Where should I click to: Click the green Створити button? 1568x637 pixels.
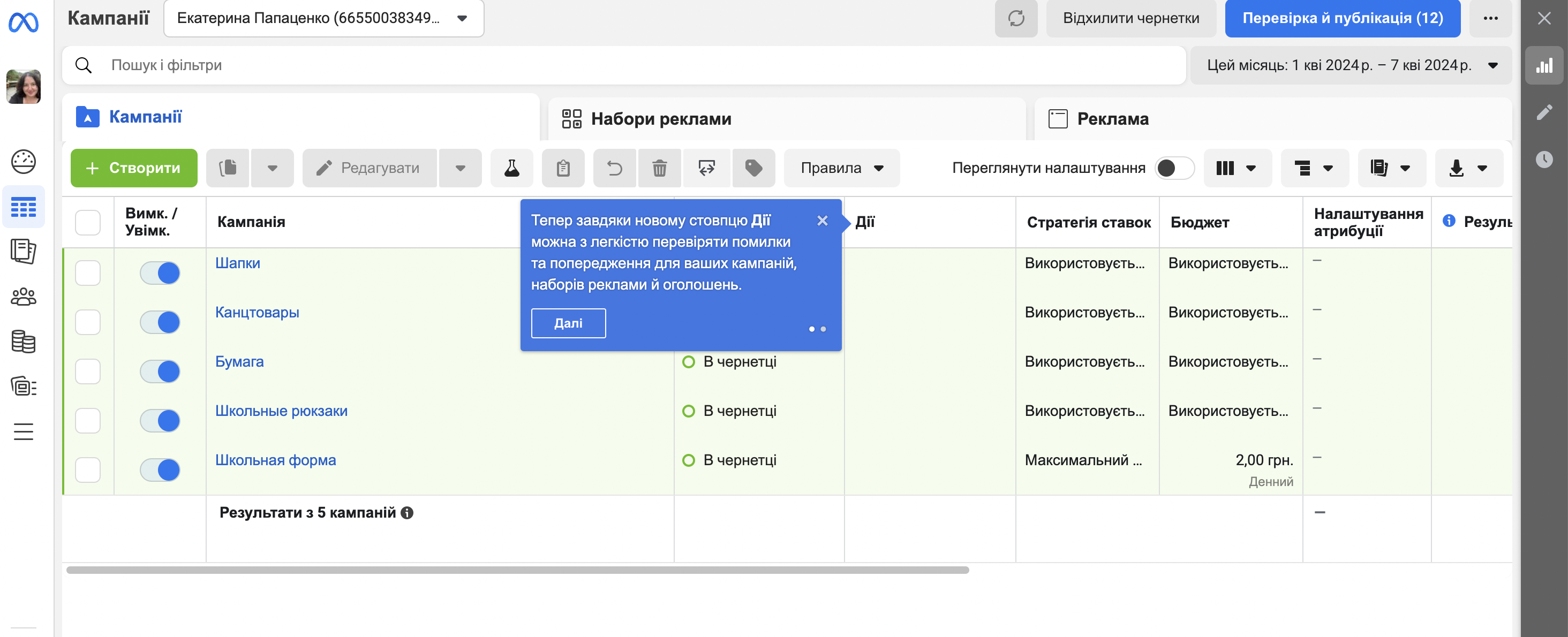(134, 168)
